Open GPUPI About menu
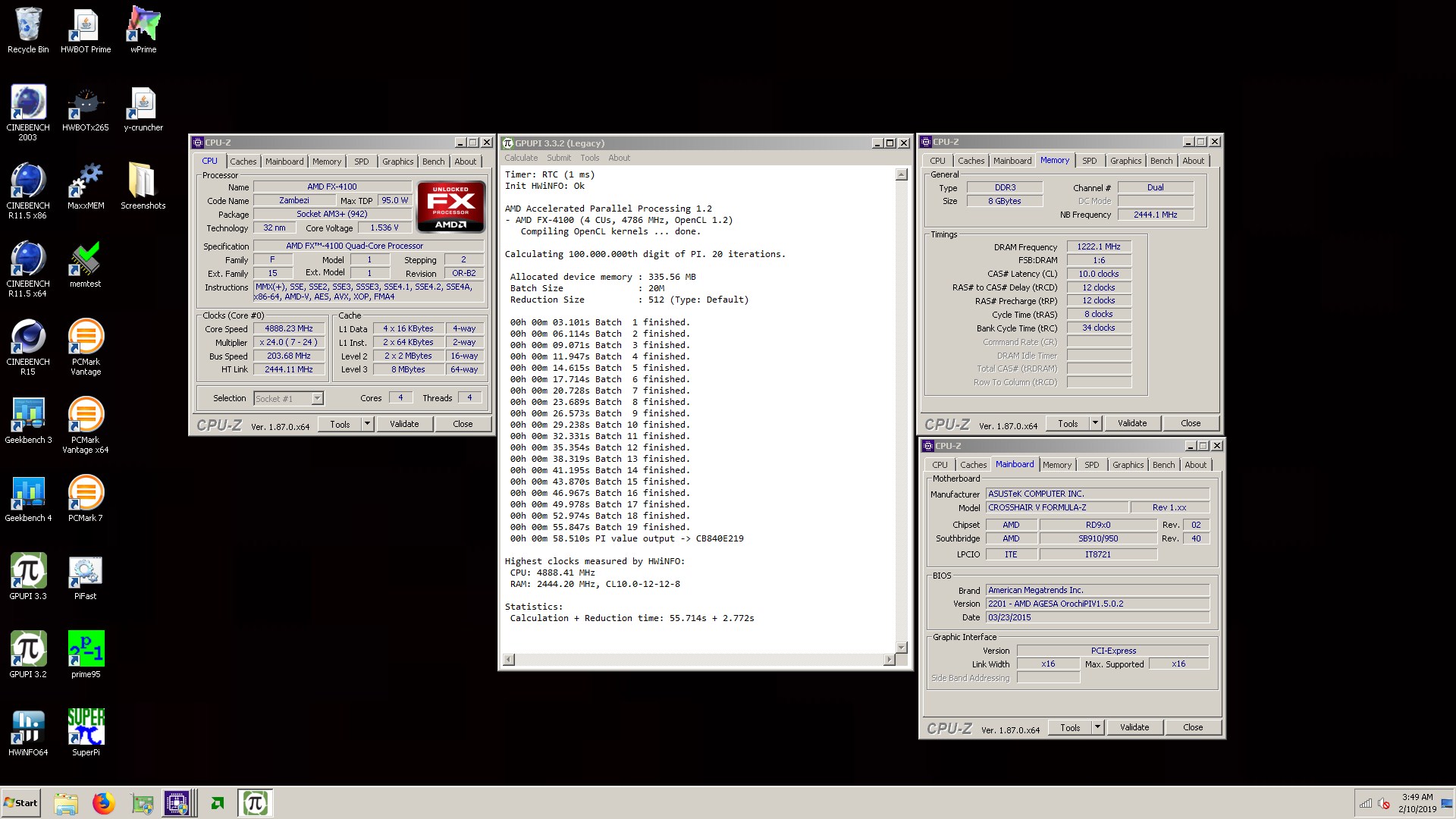 [x=619, y=158]
